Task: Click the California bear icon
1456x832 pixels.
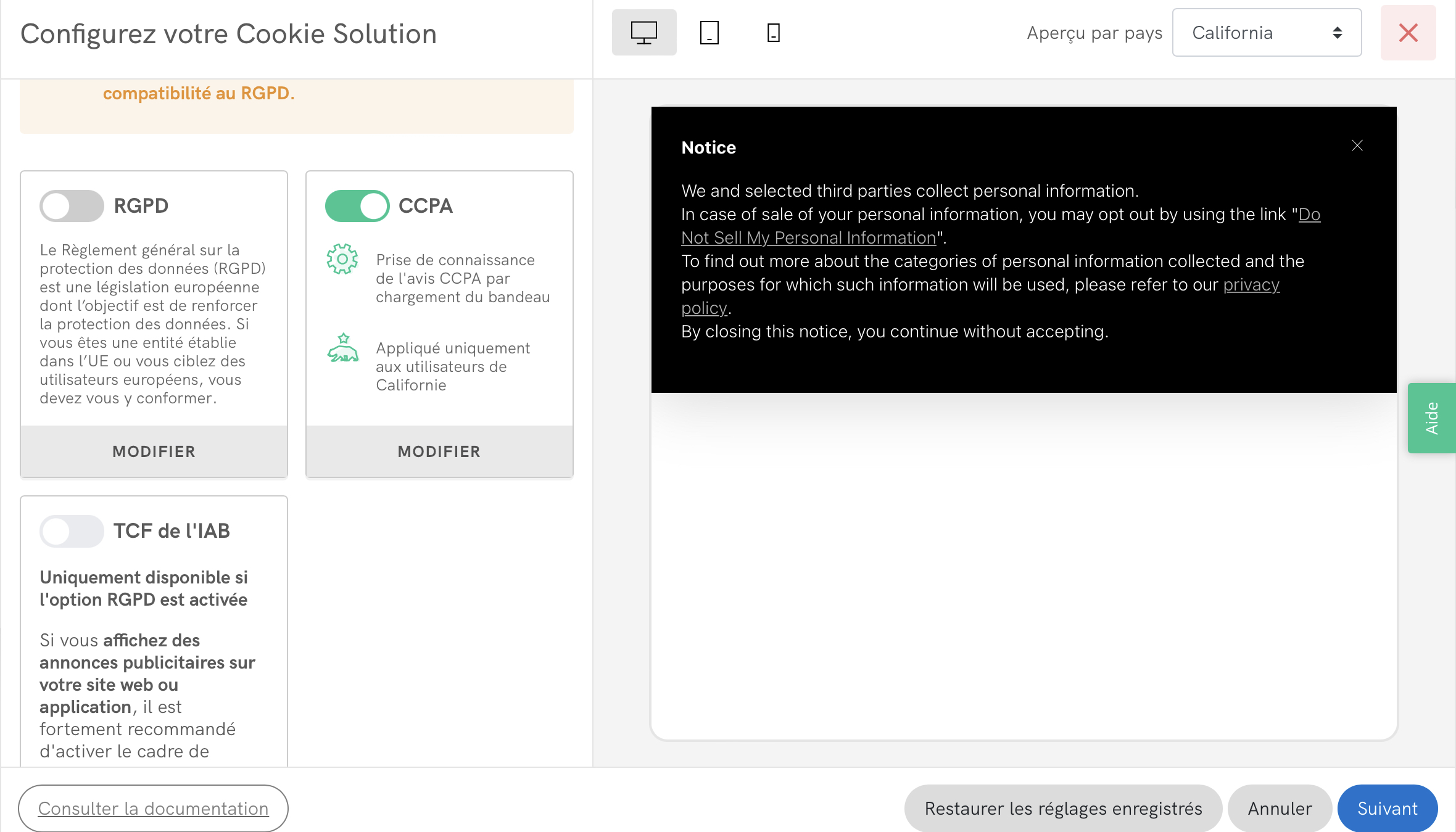Action: click(x=342, y=348)
